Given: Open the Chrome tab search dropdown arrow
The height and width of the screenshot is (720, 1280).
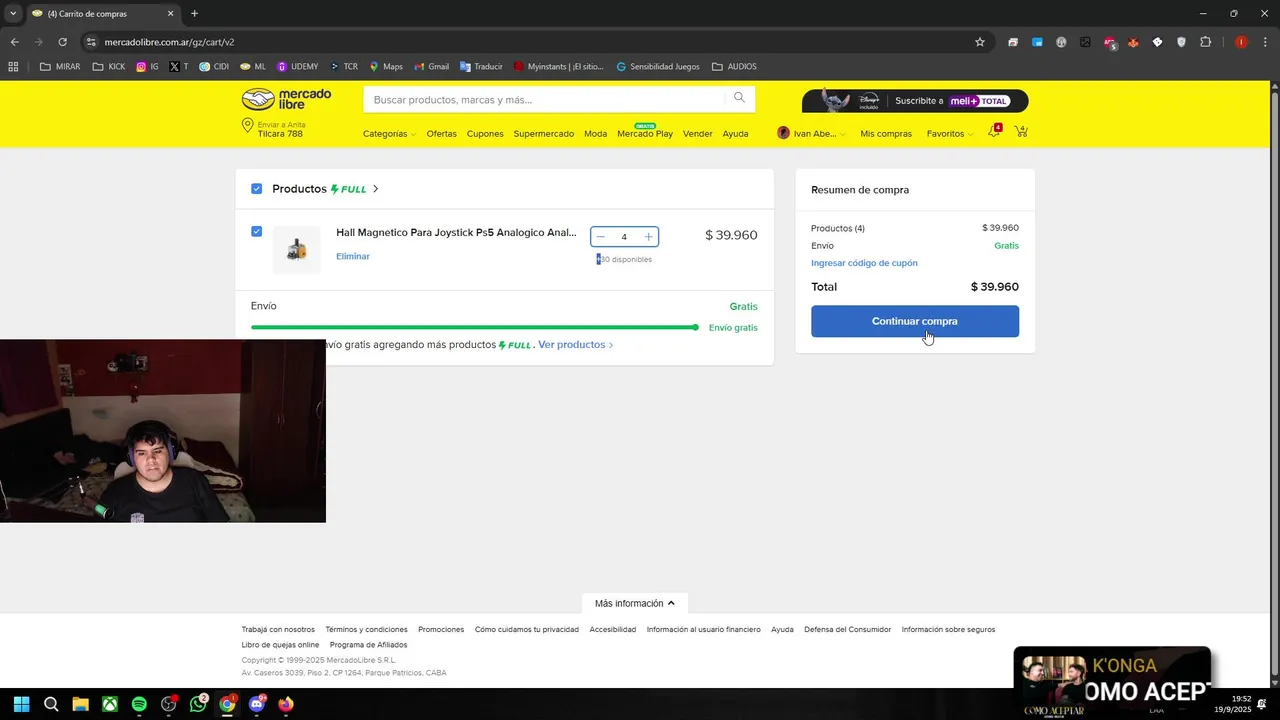Looking at the screenshot, I should pos(13,14).
